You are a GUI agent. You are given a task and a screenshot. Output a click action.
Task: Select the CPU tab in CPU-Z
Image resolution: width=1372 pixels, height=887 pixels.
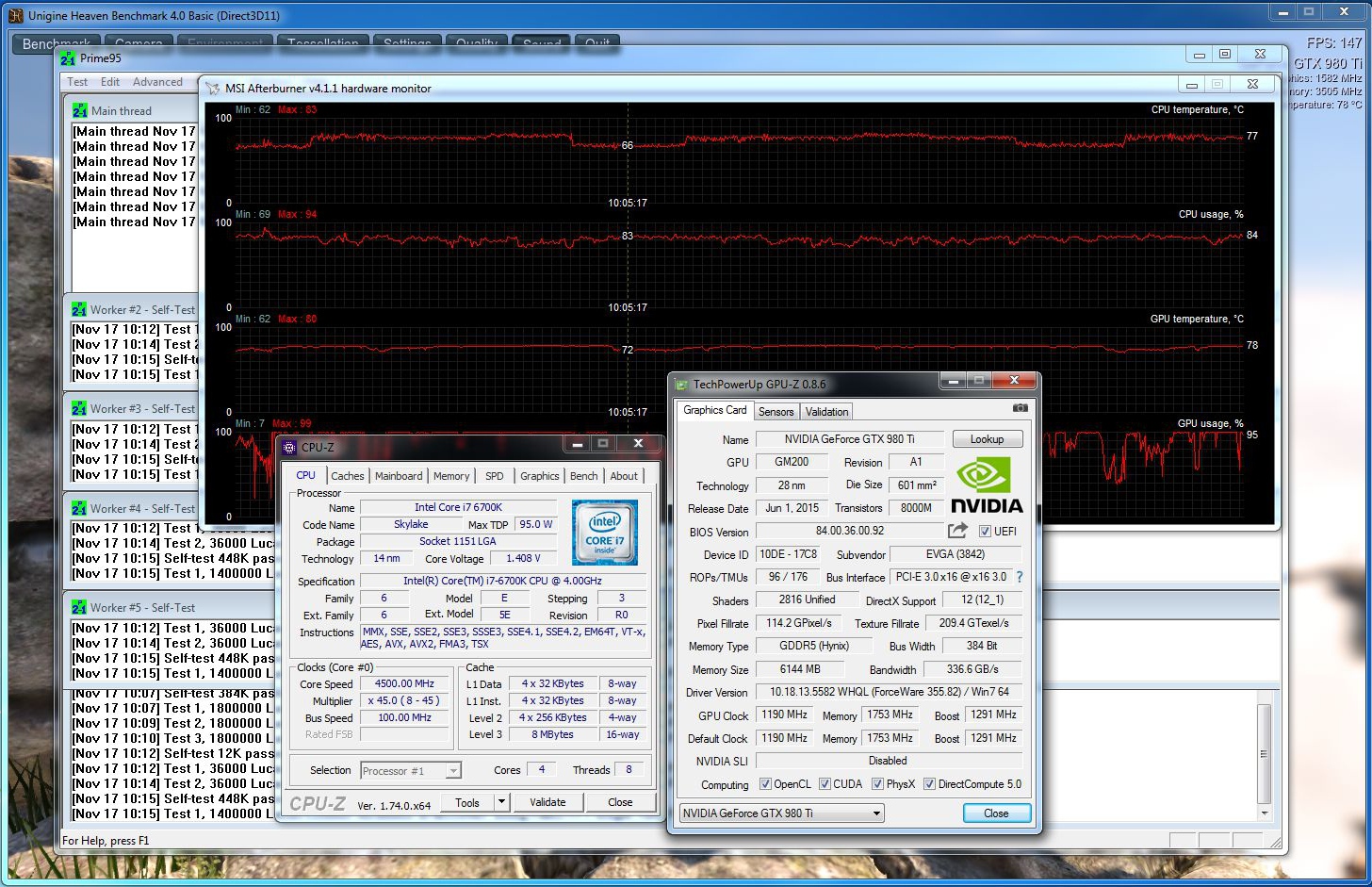click(x=305, y=475)
